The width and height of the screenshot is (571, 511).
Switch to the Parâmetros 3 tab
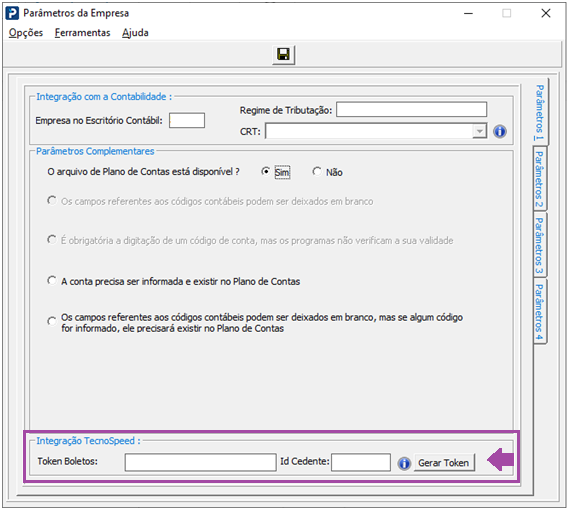point(540,245)
